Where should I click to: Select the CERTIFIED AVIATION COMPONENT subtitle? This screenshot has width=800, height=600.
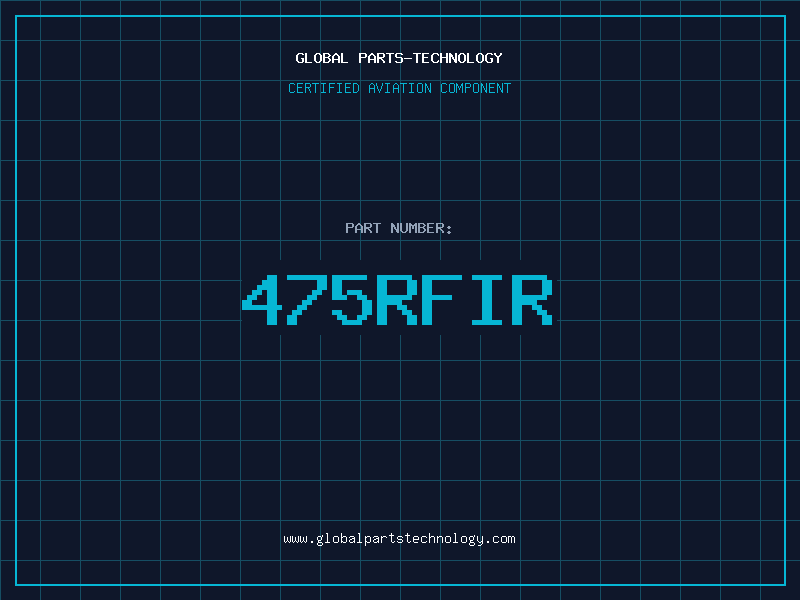[399, 88]
